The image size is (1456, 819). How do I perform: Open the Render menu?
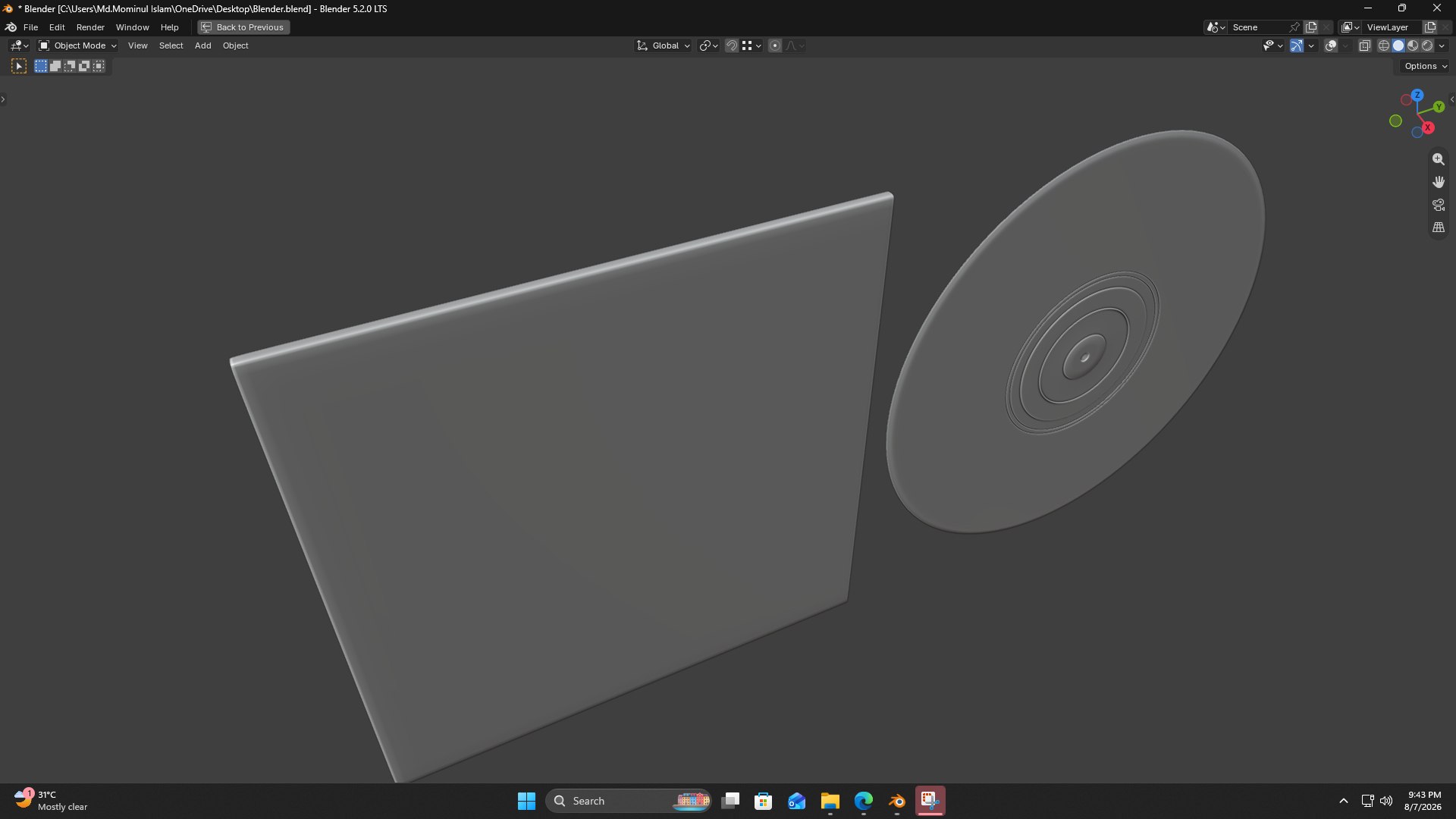click(90, 27)
